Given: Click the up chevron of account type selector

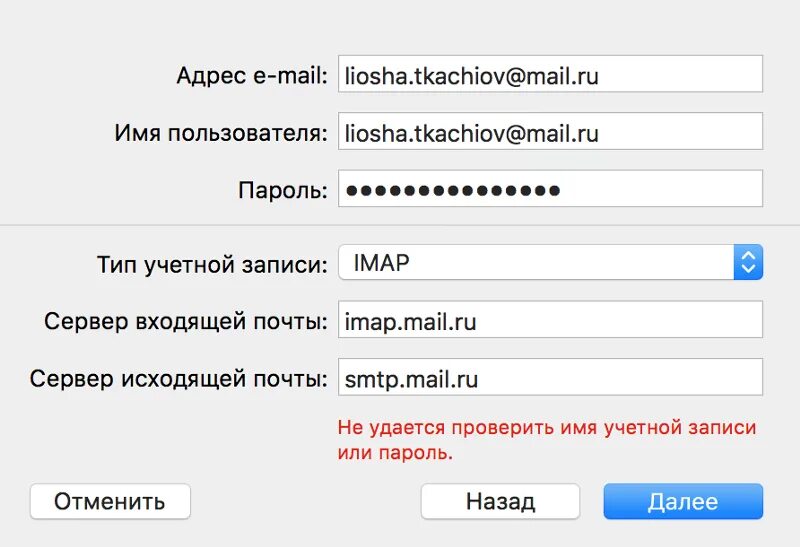Looking at the screenshot, I should coord(748,256).
